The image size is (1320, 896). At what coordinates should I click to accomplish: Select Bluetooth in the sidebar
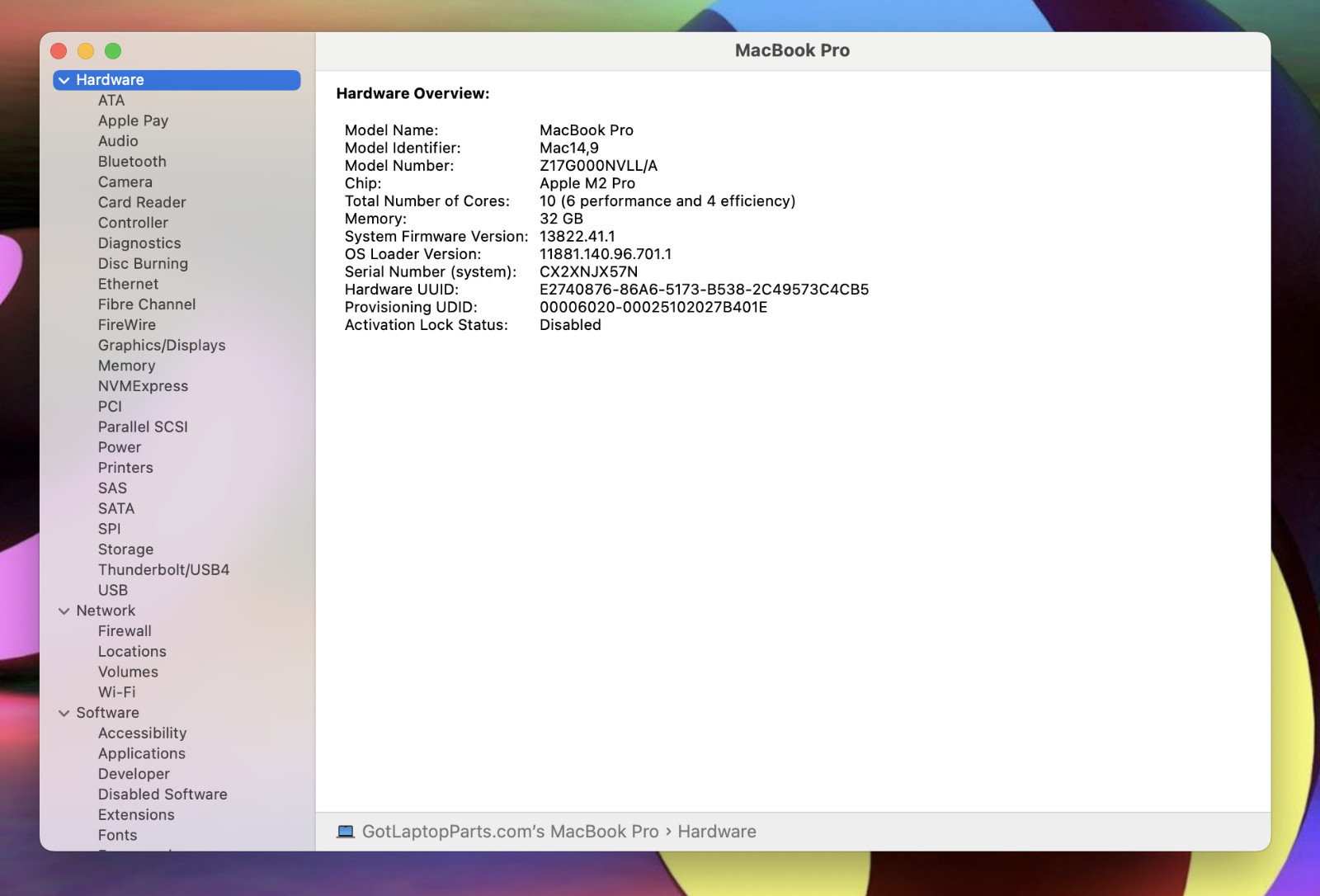(132, 162)
